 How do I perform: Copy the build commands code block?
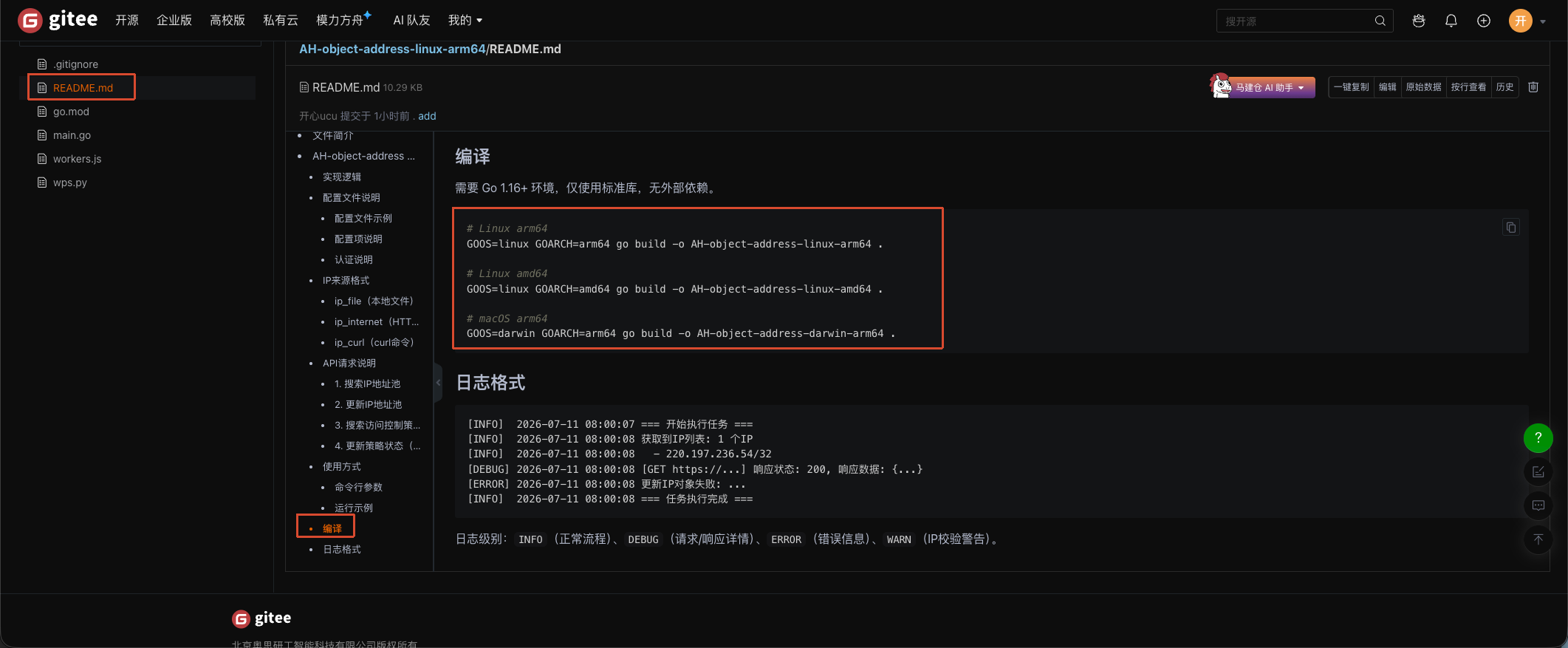point(1510,228)
